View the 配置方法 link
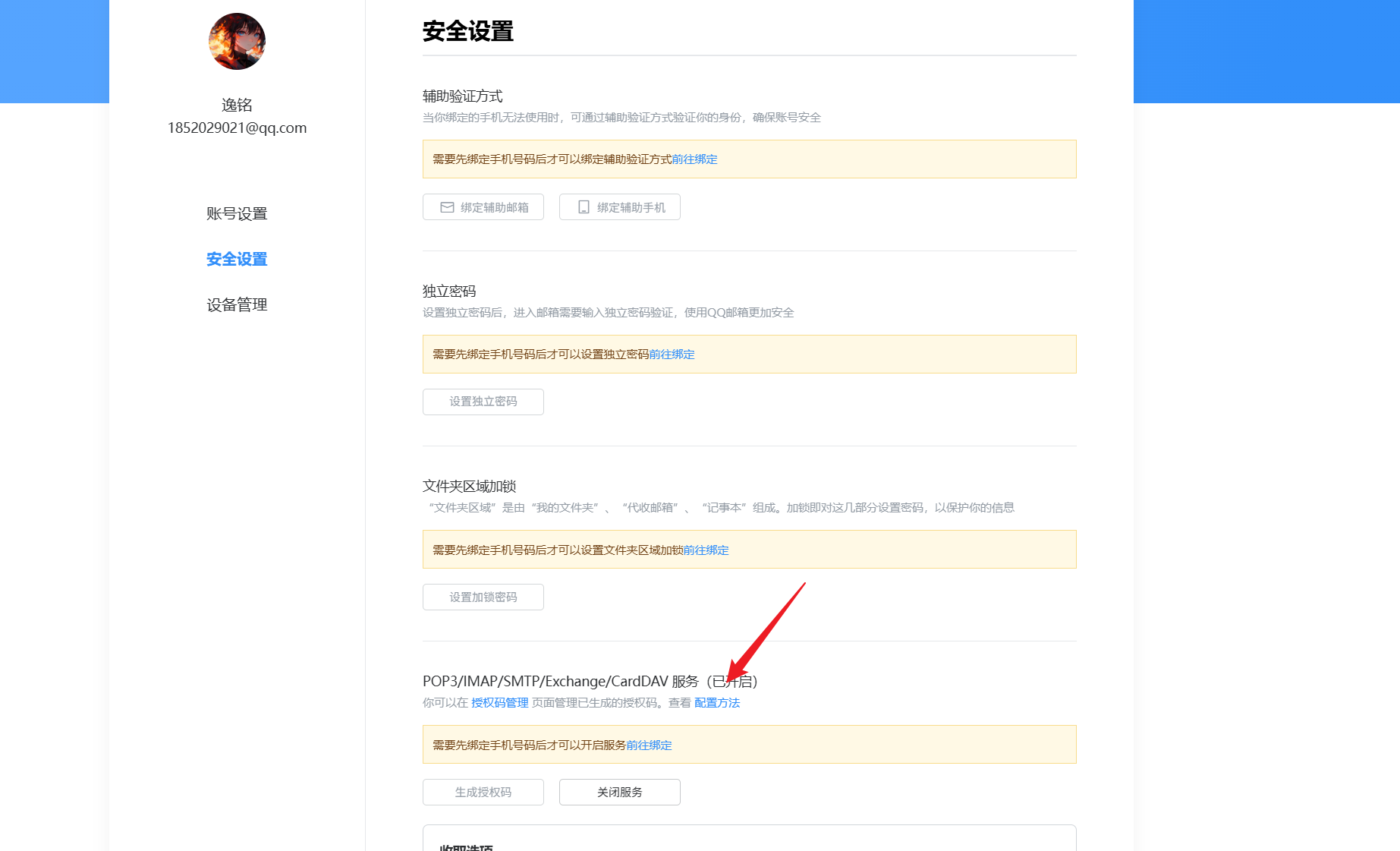 point(717,703)
